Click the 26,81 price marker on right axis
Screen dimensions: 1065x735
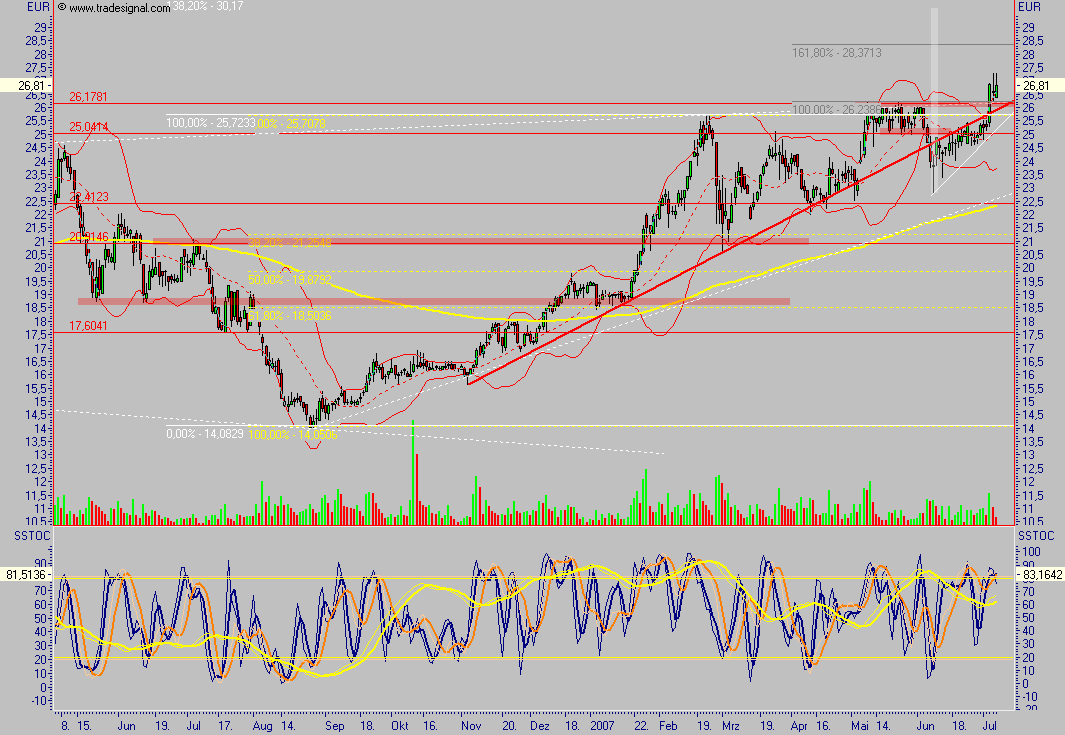click(x=1039, y=86)
